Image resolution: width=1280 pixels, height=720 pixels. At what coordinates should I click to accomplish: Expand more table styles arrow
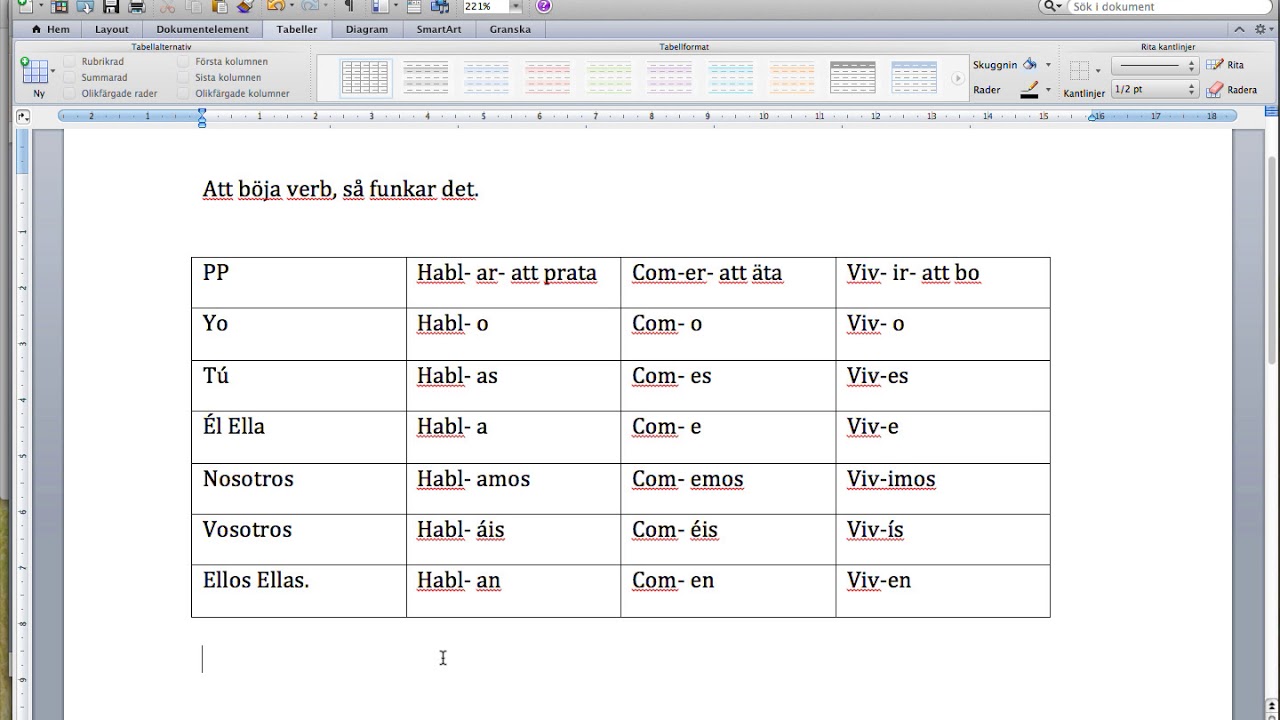click(x=957, y=78)
